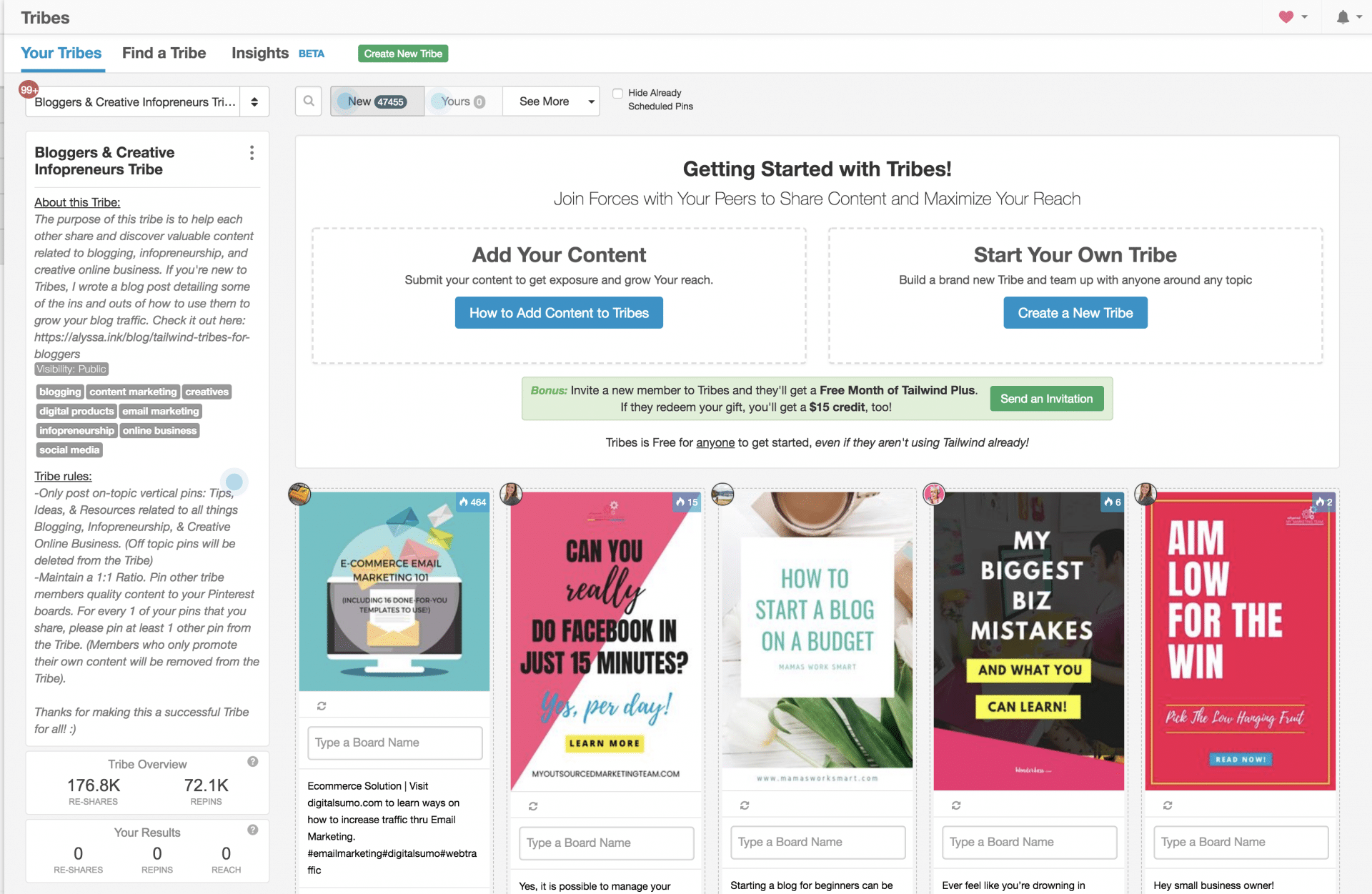This screenshot has height=894, width=1372.
Task: Click refresh icon under Facebook pin
Action: (x=533, y=806)
